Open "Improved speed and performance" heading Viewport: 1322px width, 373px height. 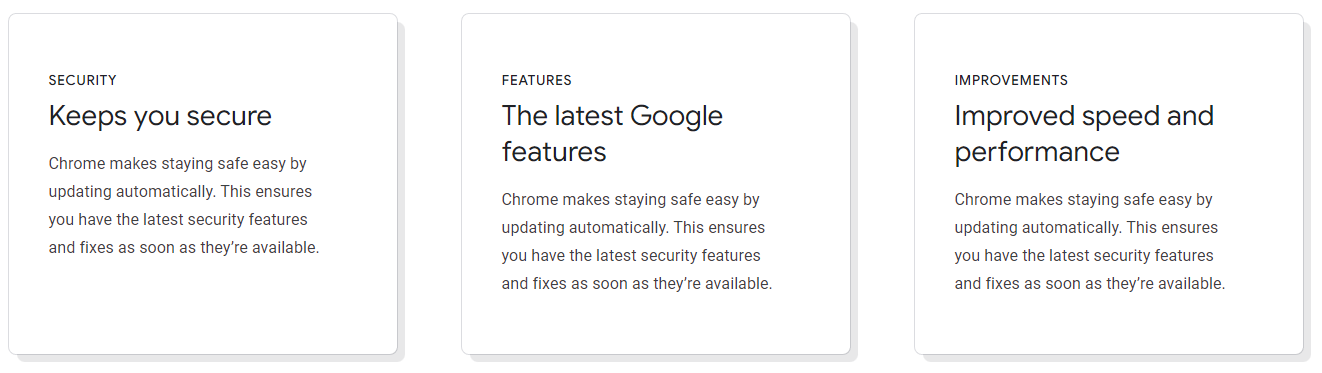tap(1084, 133)
